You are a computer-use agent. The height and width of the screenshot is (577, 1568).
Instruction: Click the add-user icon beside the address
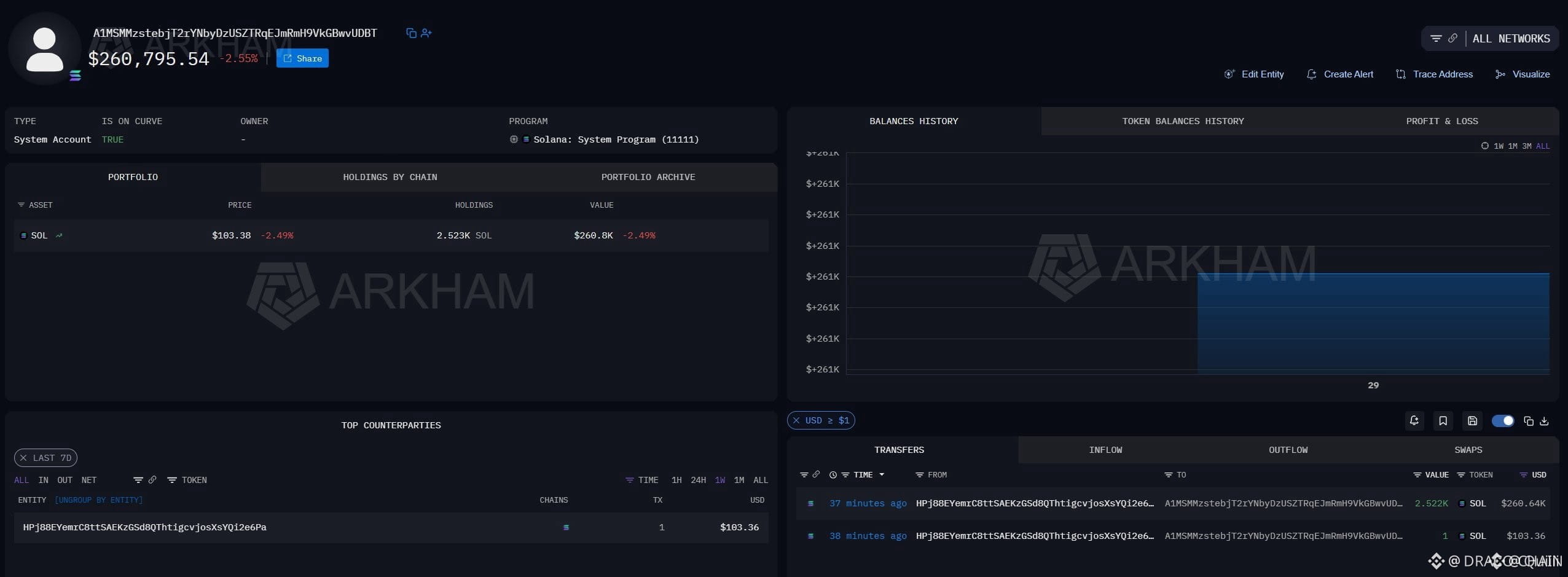click(426, 33)
